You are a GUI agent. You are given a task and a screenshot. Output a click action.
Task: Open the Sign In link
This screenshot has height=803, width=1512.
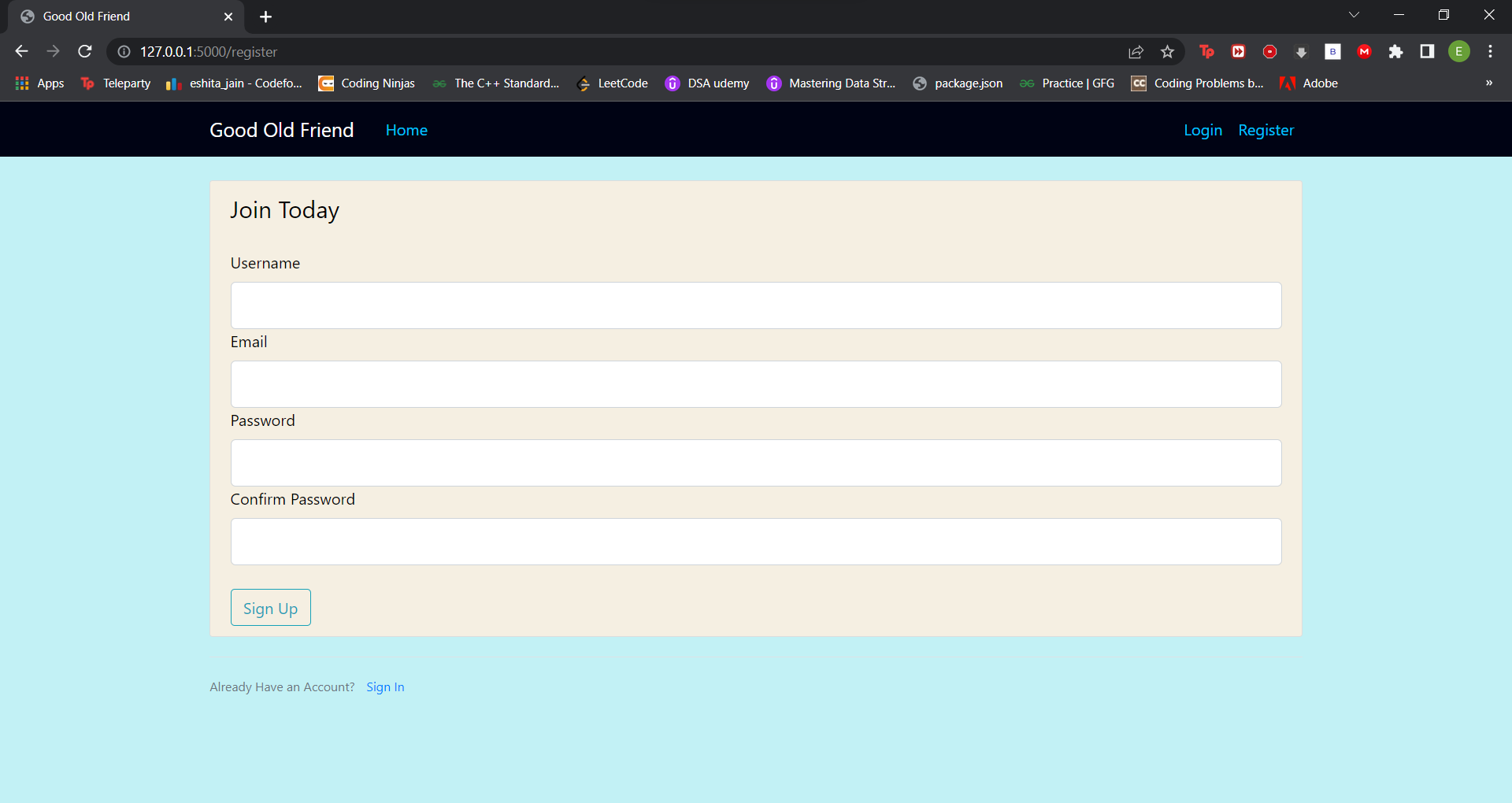tap(385, 686)
